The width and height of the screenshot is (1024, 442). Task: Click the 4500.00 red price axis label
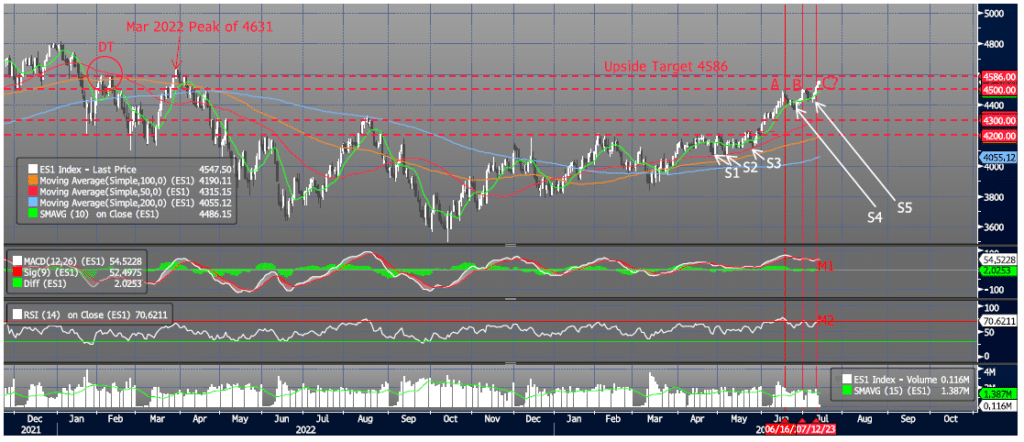click(999, 89)
